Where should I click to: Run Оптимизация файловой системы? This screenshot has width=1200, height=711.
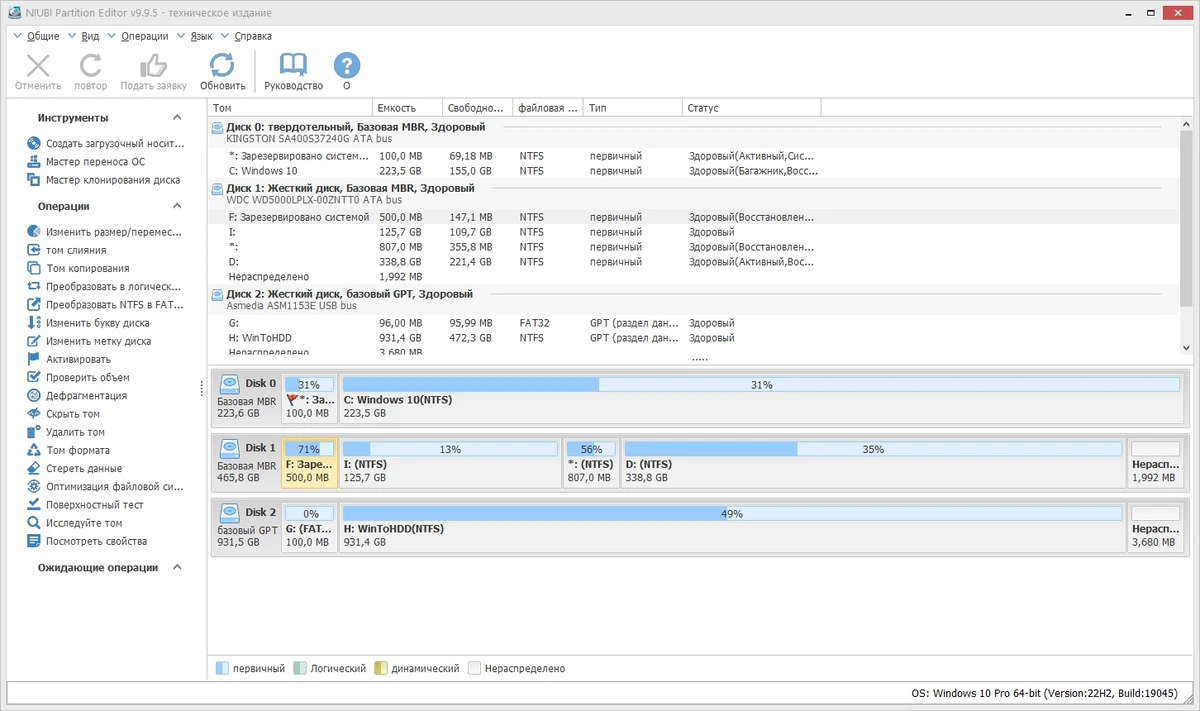coord(106,487)
